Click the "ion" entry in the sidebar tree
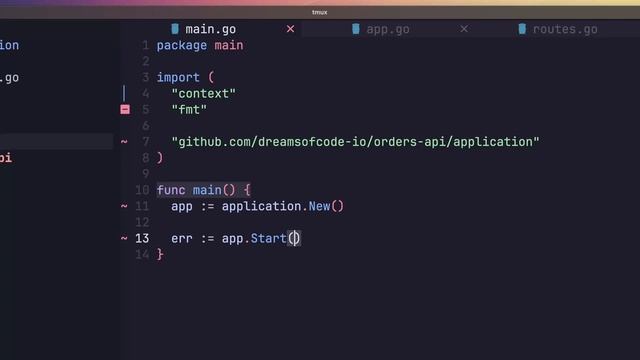Image resolution: width=640 pixels, height=360 pixels. coord(9,45)
